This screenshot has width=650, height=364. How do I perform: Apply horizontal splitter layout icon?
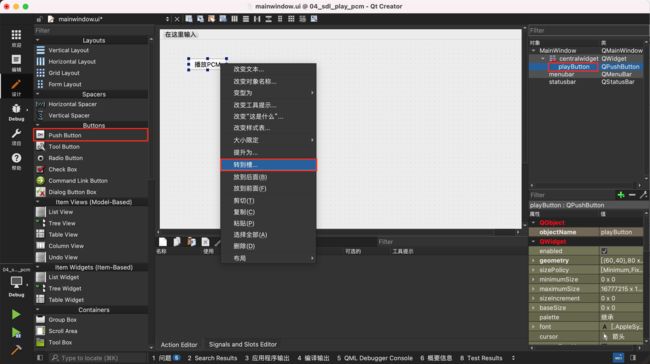(257, 19)
